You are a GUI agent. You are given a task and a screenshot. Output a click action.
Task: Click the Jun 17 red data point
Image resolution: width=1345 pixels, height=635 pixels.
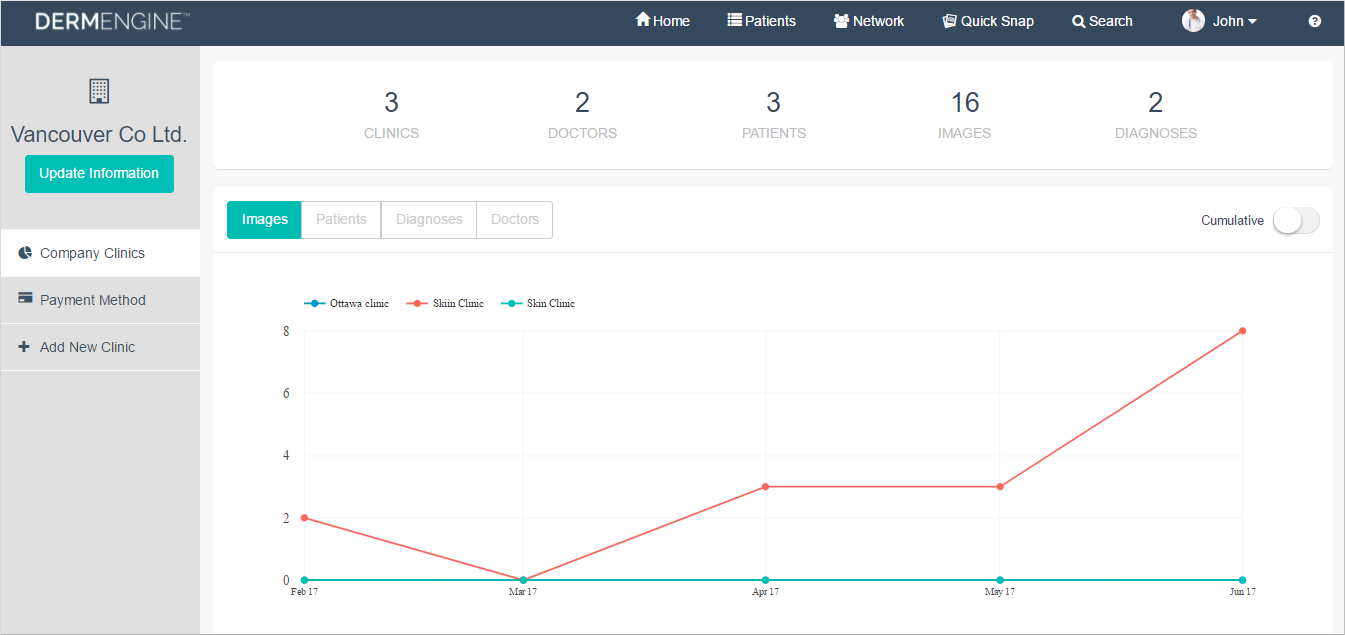(x=1242, y=331)
